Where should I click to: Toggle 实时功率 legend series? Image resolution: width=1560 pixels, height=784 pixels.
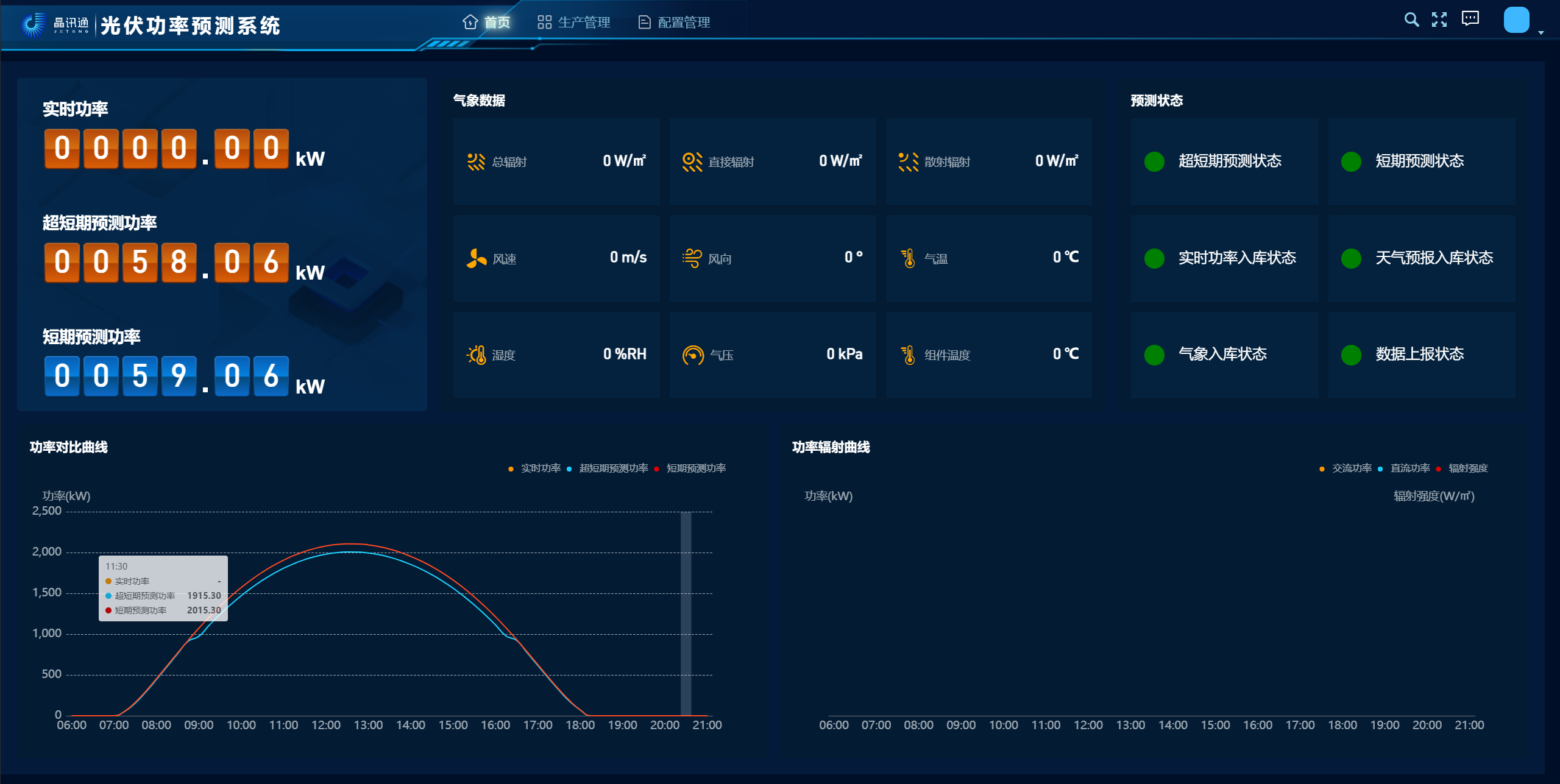click(540, 468)
